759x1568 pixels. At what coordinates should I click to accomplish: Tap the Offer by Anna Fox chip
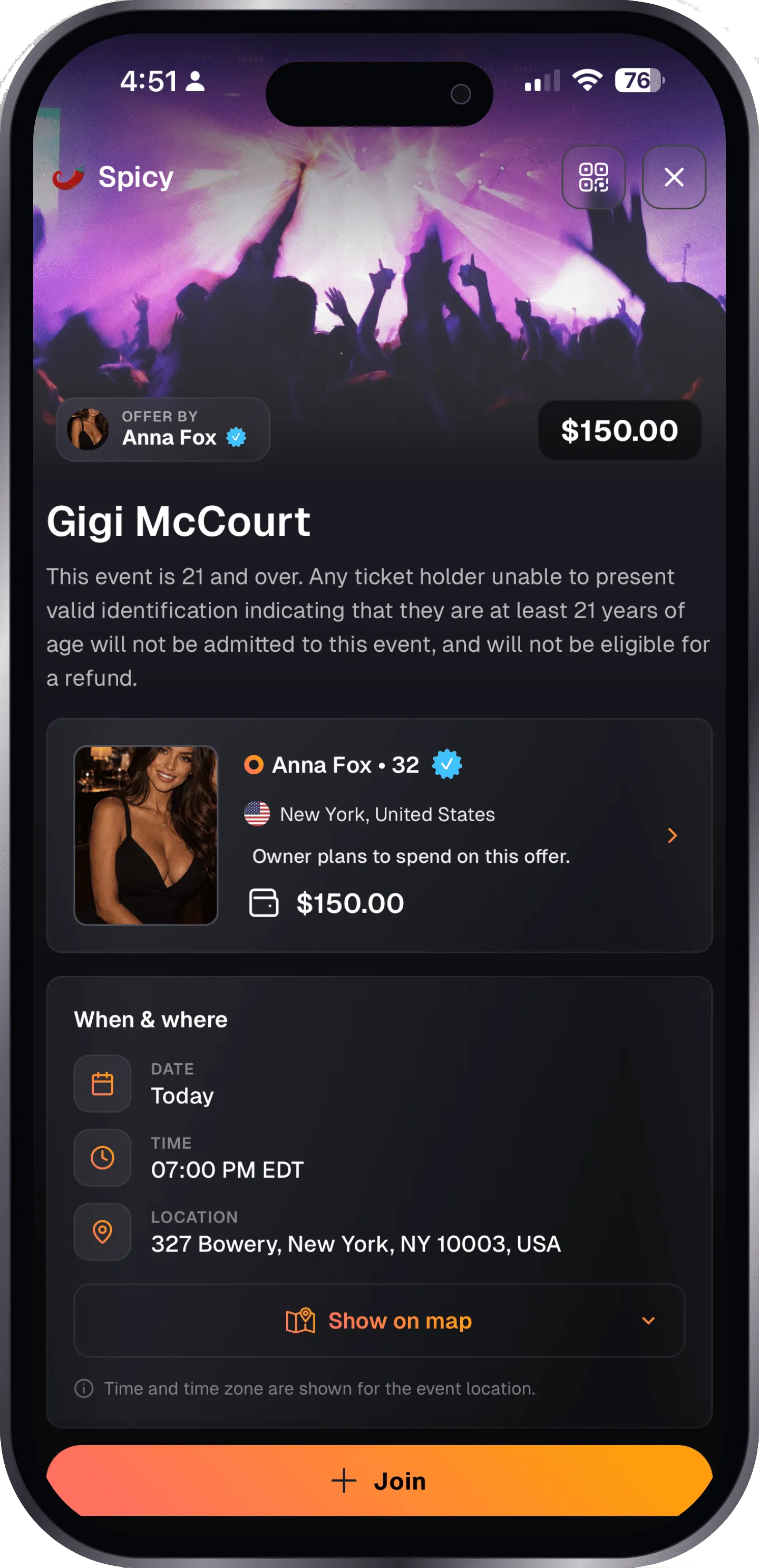163,429
